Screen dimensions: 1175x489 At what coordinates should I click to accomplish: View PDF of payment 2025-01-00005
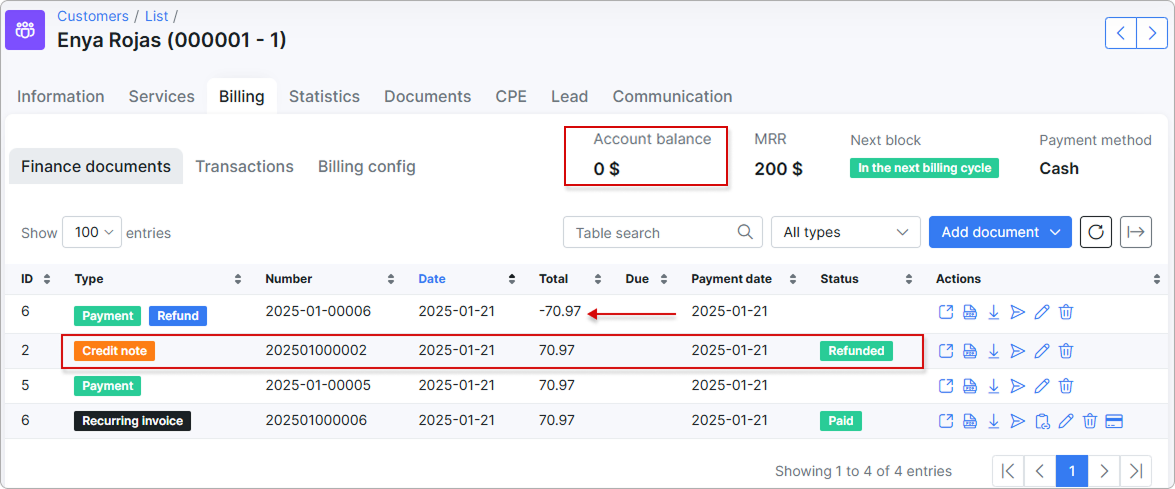tap(970, 386)
